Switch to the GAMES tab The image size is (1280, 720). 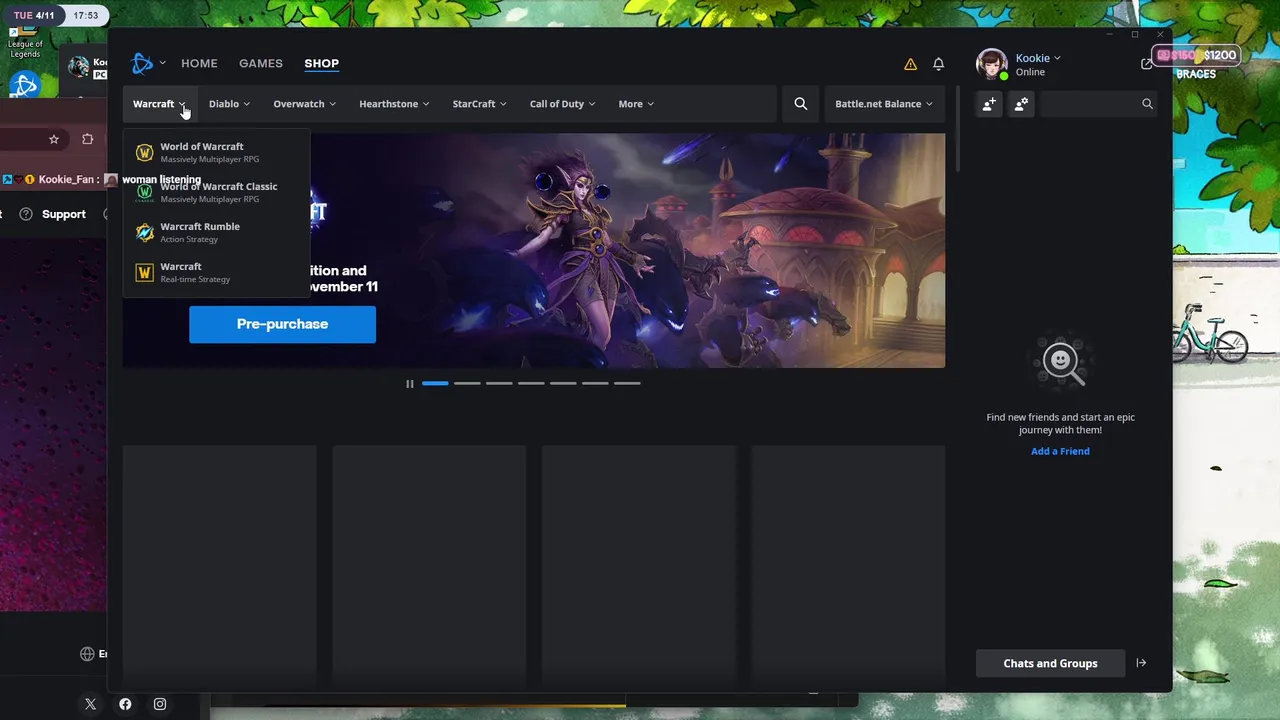coord(261,63)
